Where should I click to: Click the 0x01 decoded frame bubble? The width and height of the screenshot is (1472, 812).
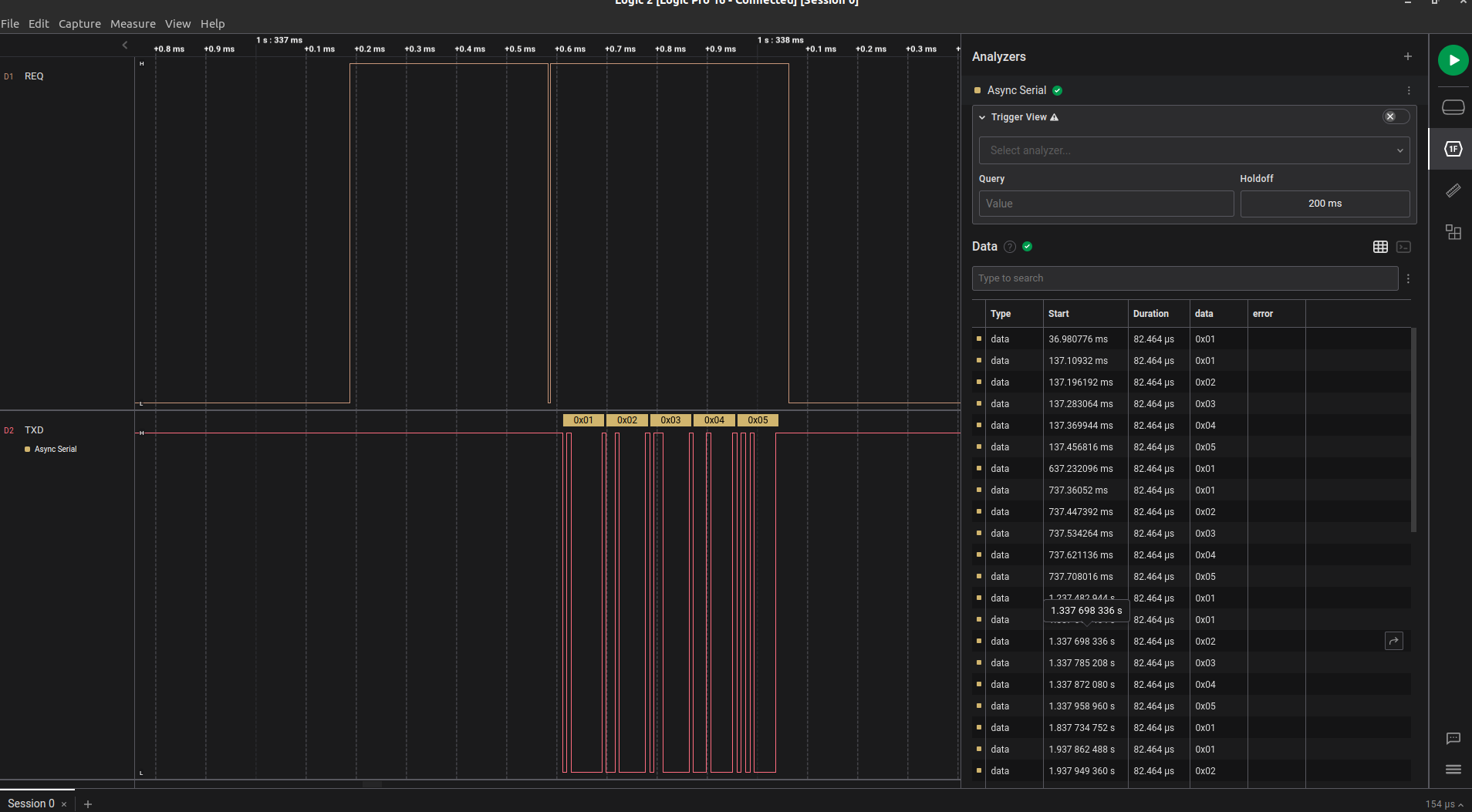pos(583,420)
